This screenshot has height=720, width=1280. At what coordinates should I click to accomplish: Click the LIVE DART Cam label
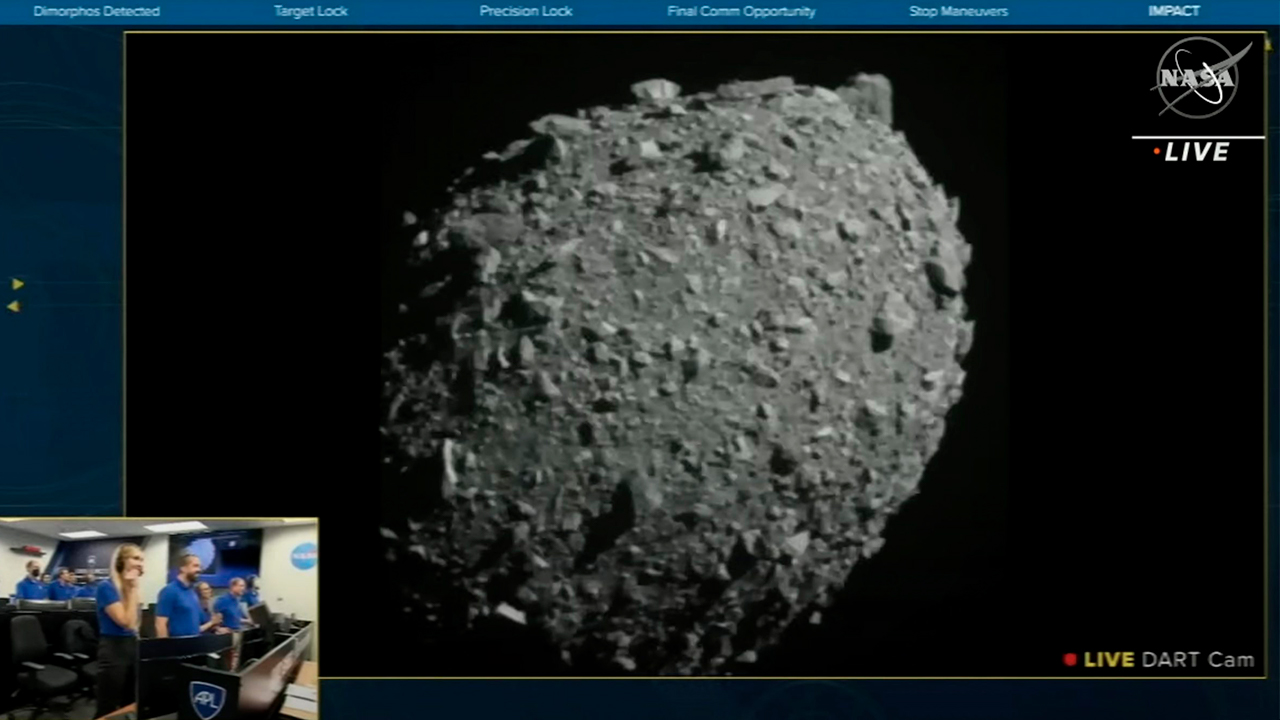pos(1168,659)
